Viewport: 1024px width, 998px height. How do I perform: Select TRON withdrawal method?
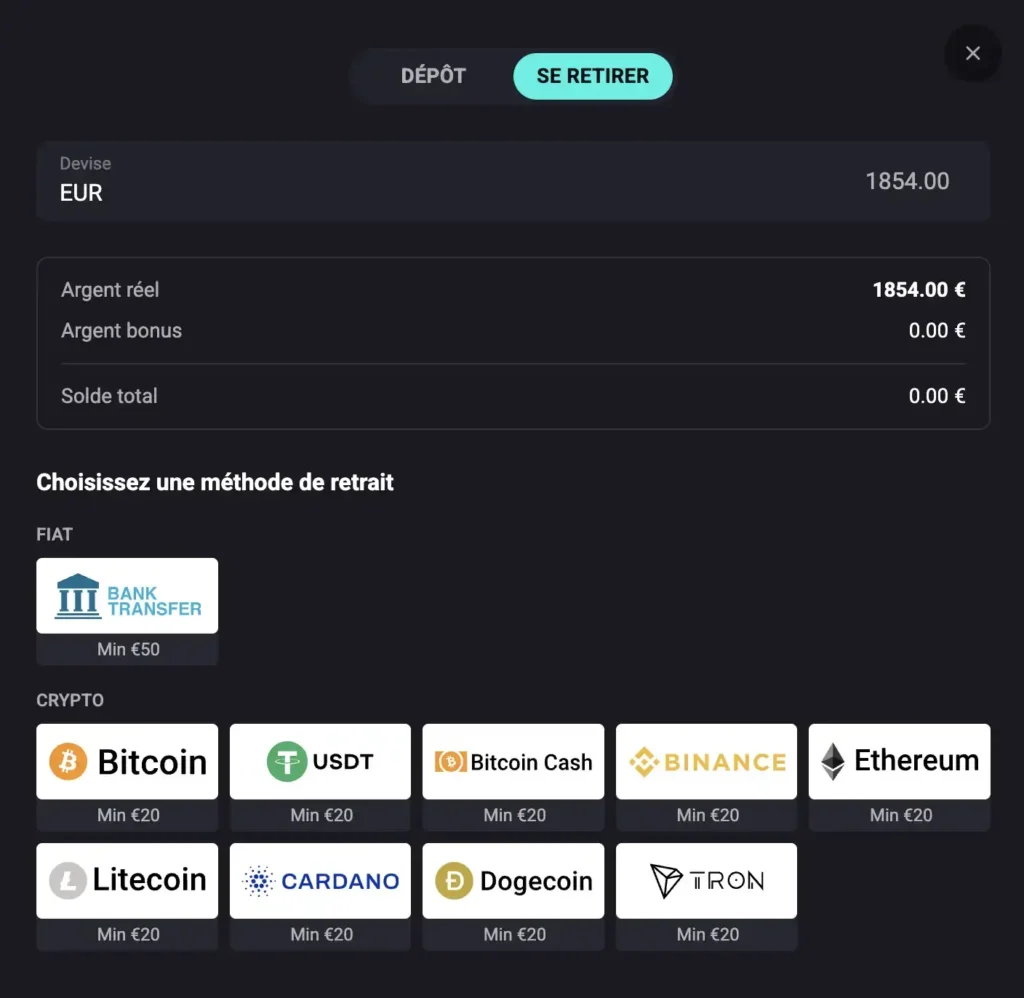click(x=706, y=881)
